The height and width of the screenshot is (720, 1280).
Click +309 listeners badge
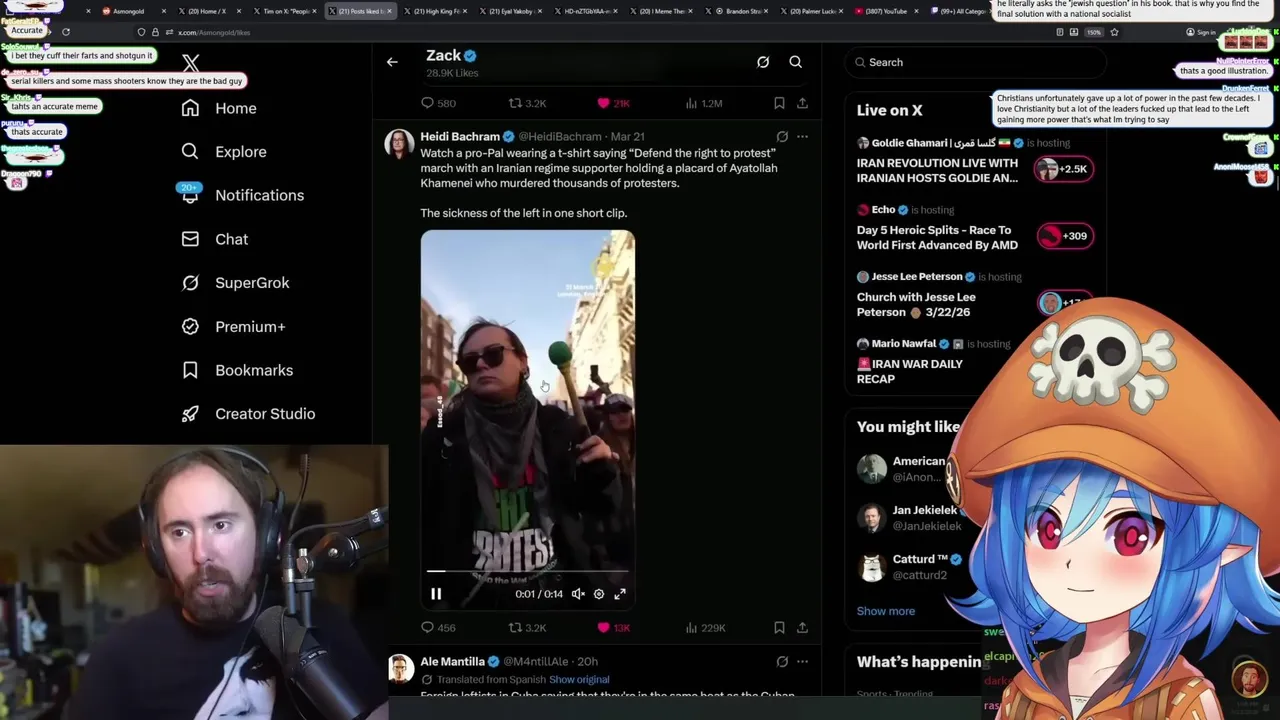(x=1064, y=236)
